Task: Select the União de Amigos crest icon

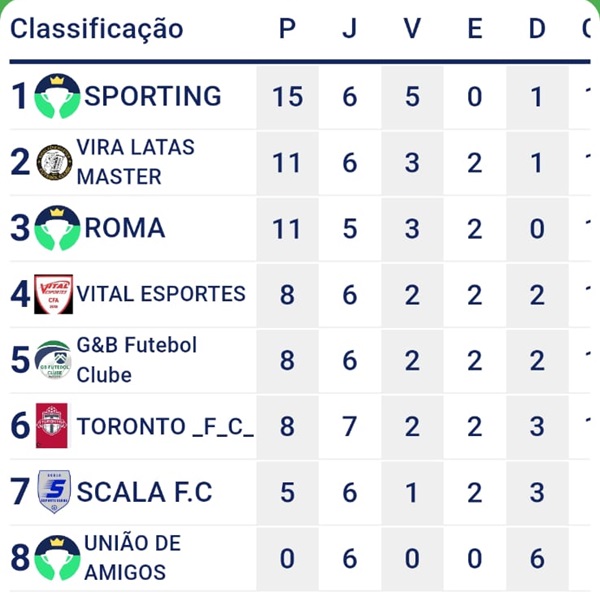Action: 57,558
